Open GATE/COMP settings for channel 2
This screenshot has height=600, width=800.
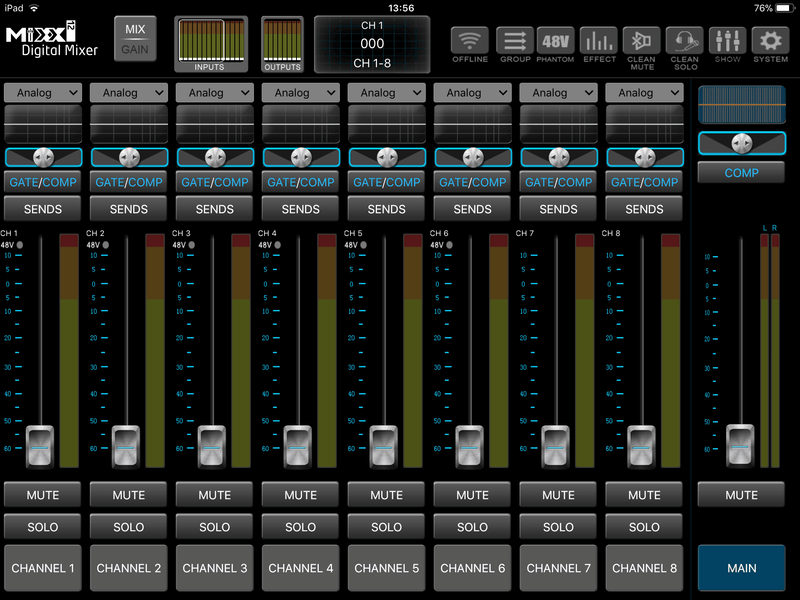click(x=128, y=182)
